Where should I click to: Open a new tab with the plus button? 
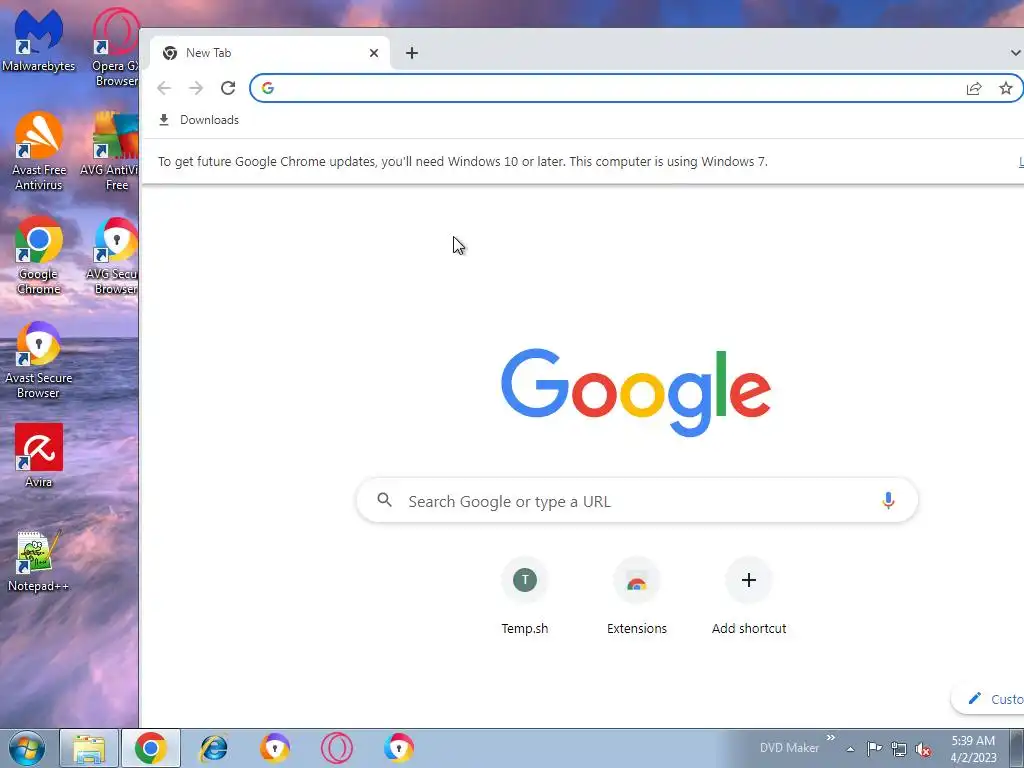point(411,53)
